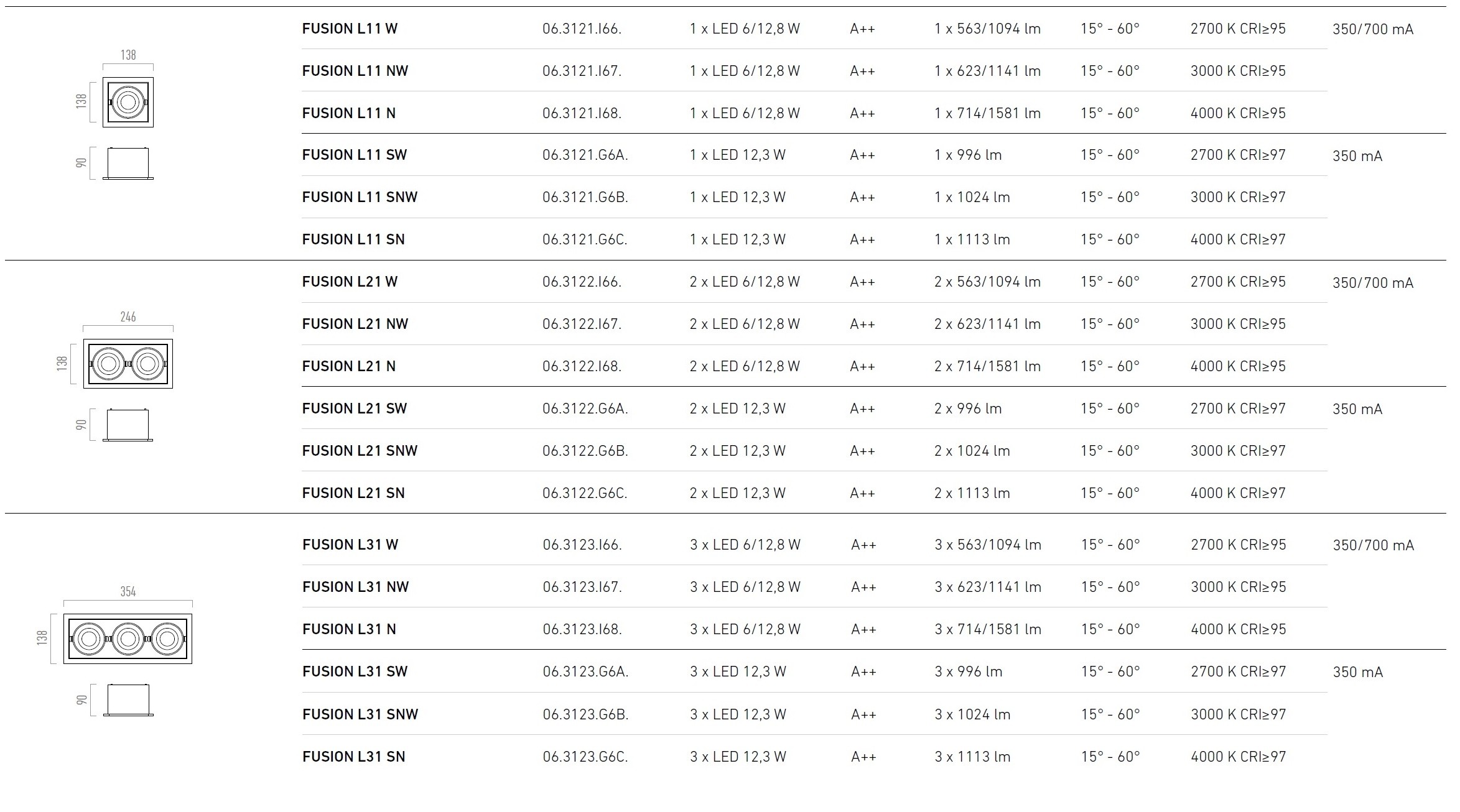Open the FUSION L21 SNW product name
This screenshot has width=1460, height=812.
tap(360, 451)
